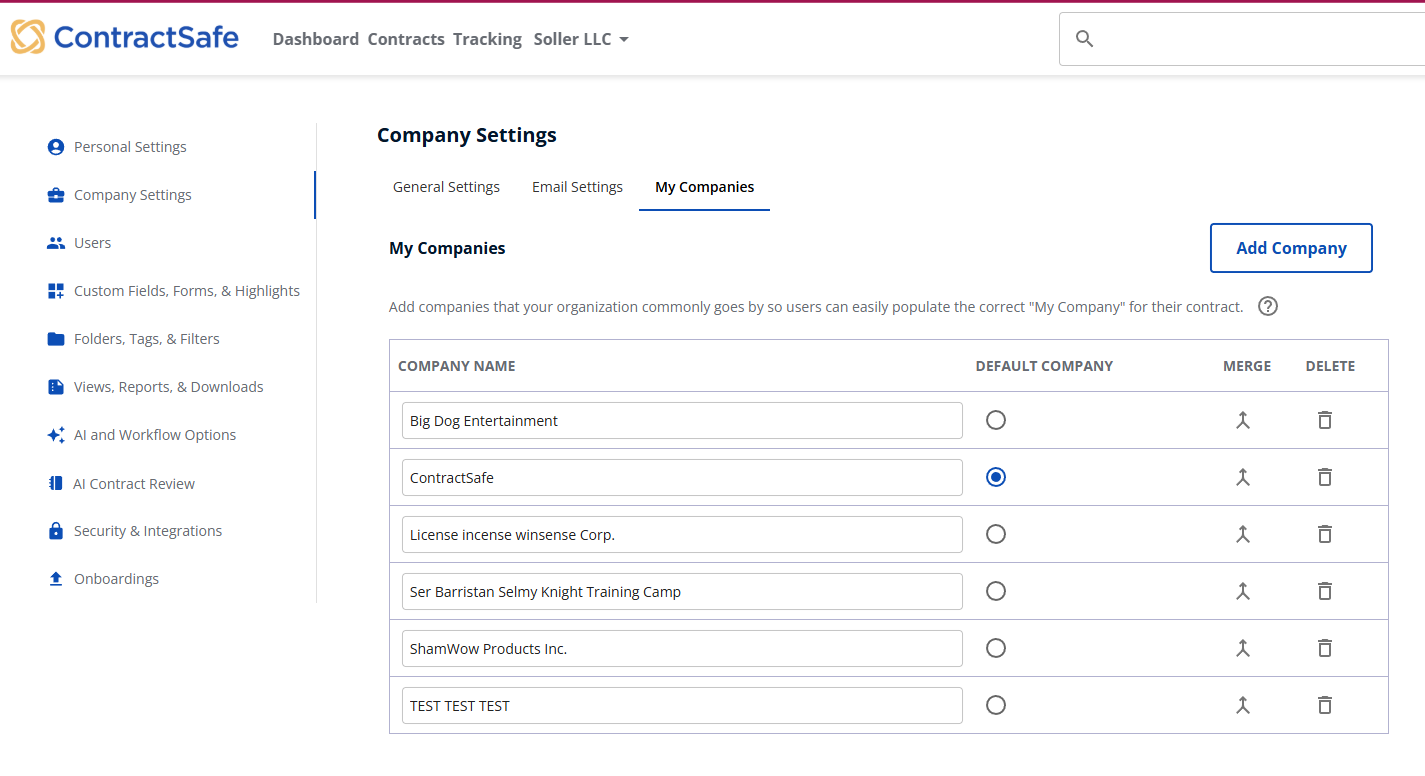Open the help question mark icon

1268,307
